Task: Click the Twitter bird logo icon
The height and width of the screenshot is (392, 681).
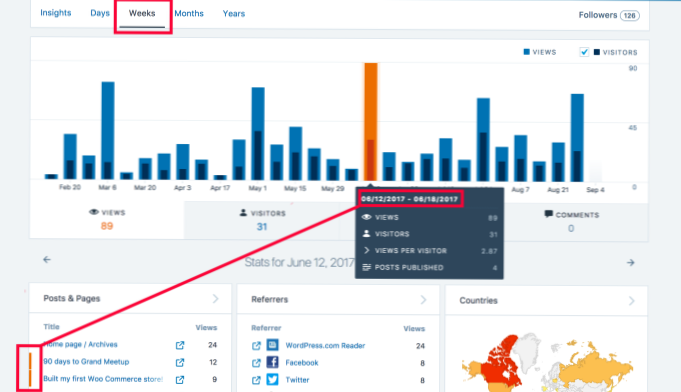Action: point(272,379)
